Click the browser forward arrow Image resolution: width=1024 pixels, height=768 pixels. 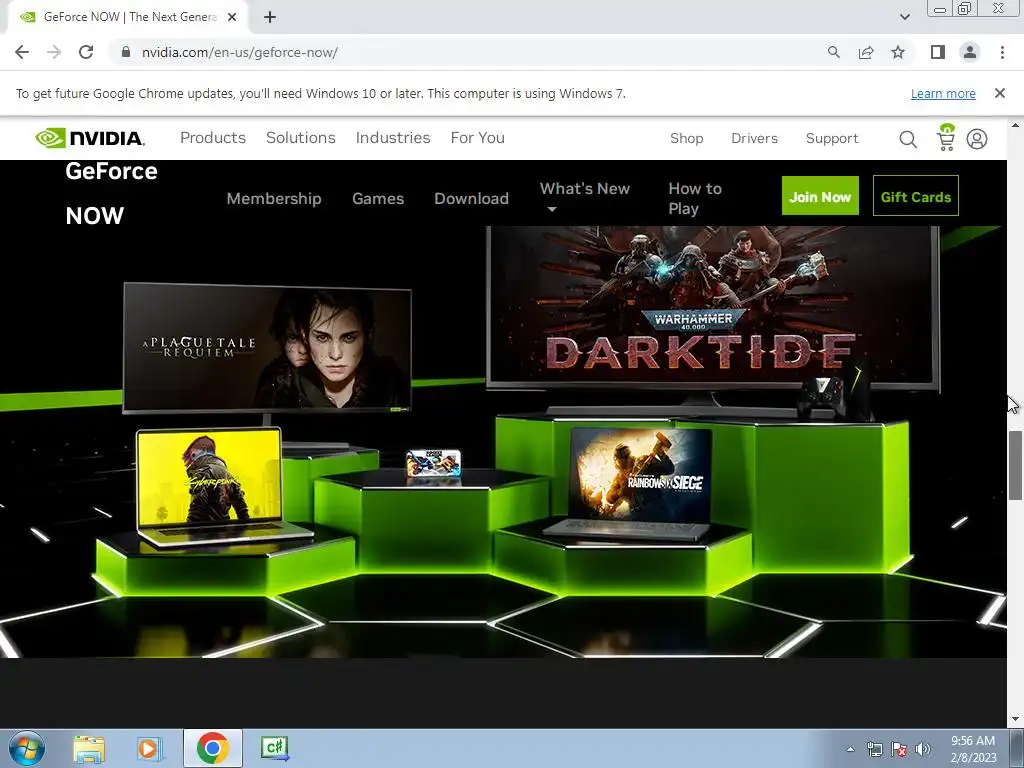coord(54,52)
